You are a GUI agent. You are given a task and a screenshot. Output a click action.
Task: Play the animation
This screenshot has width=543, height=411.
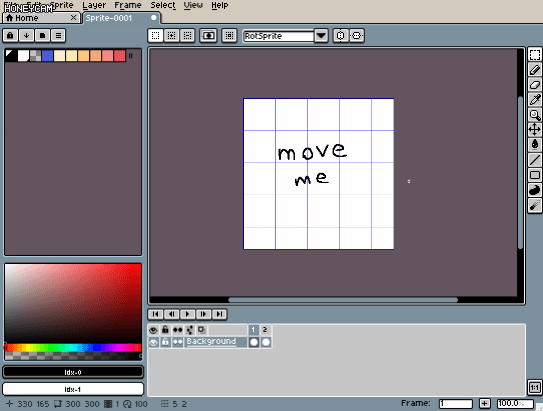[x=187, y=314]
